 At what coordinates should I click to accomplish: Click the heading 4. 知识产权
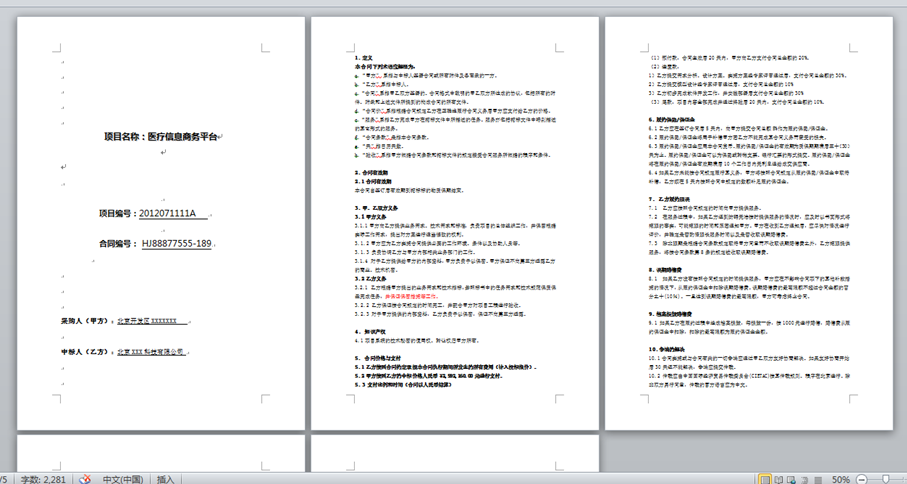[368, 331]
